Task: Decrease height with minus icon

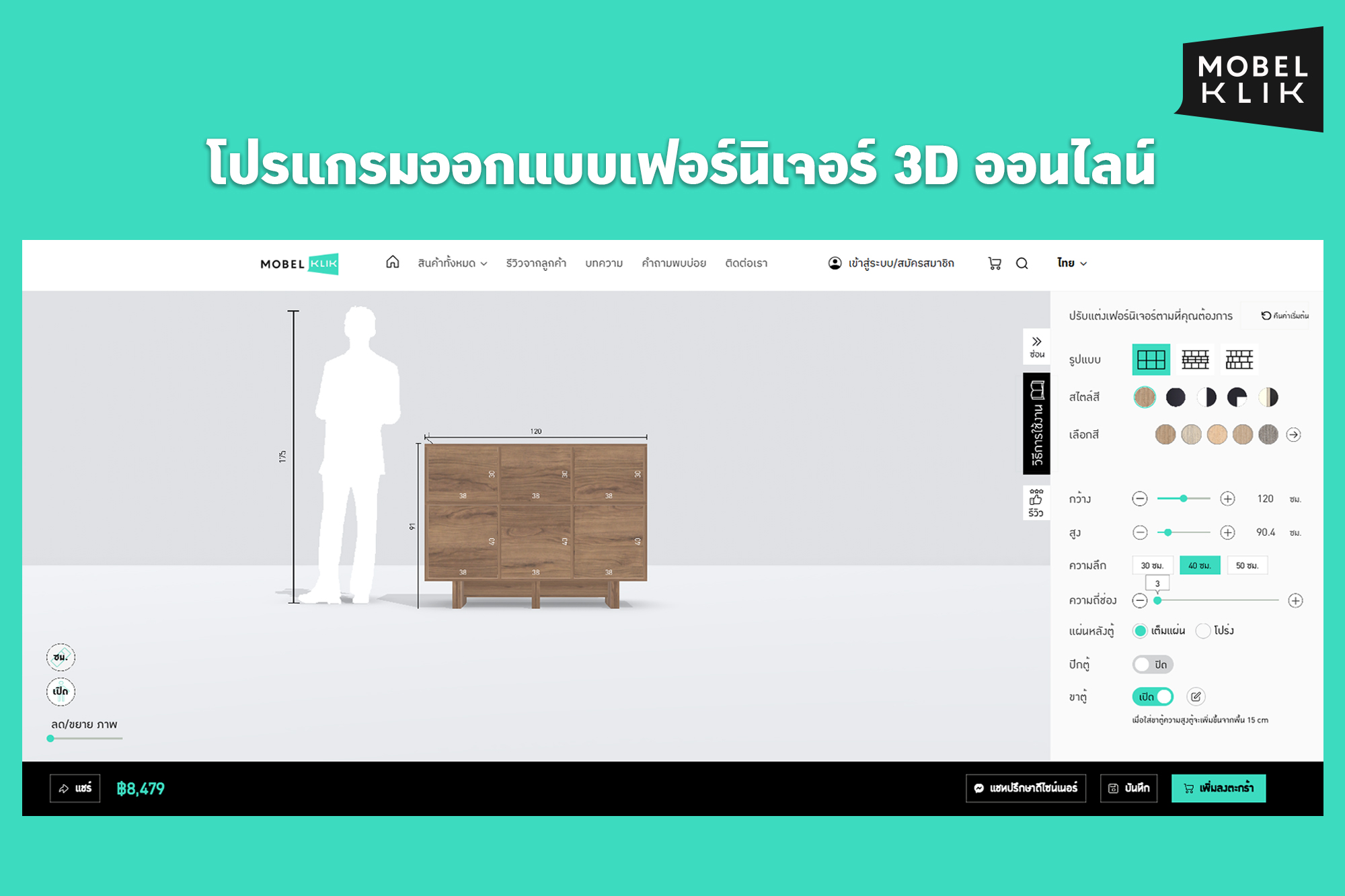Action: 1139,532
